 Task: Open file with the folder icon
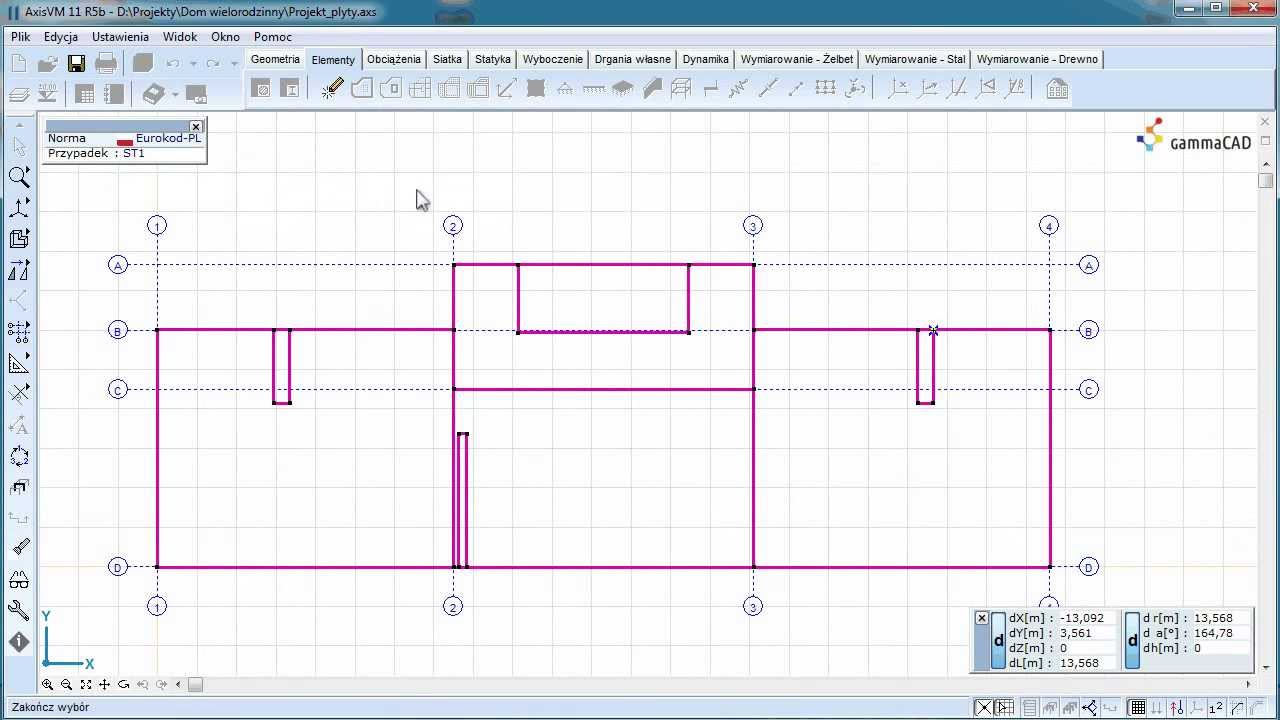(47, 63)
